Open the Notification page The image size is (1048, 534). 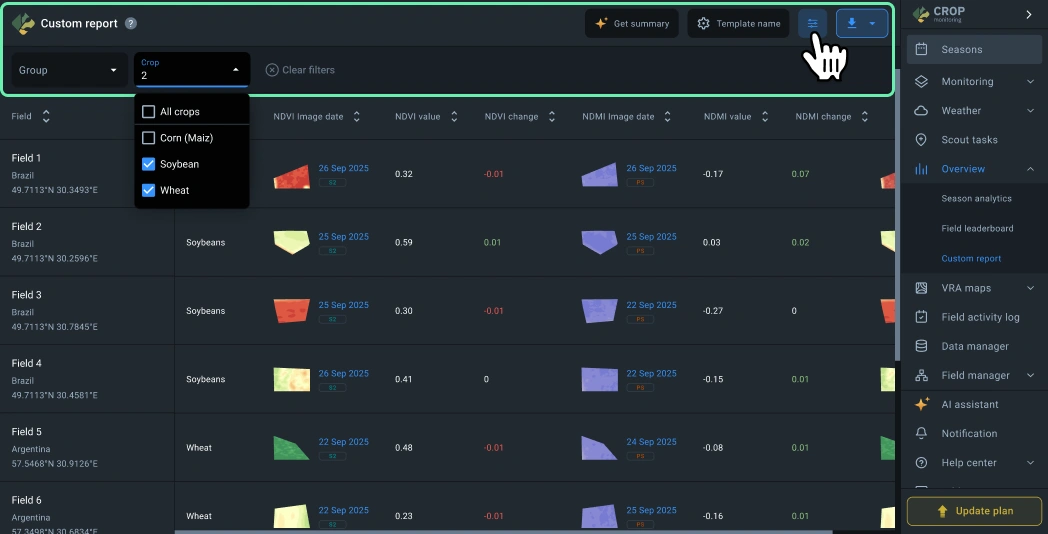968,433
